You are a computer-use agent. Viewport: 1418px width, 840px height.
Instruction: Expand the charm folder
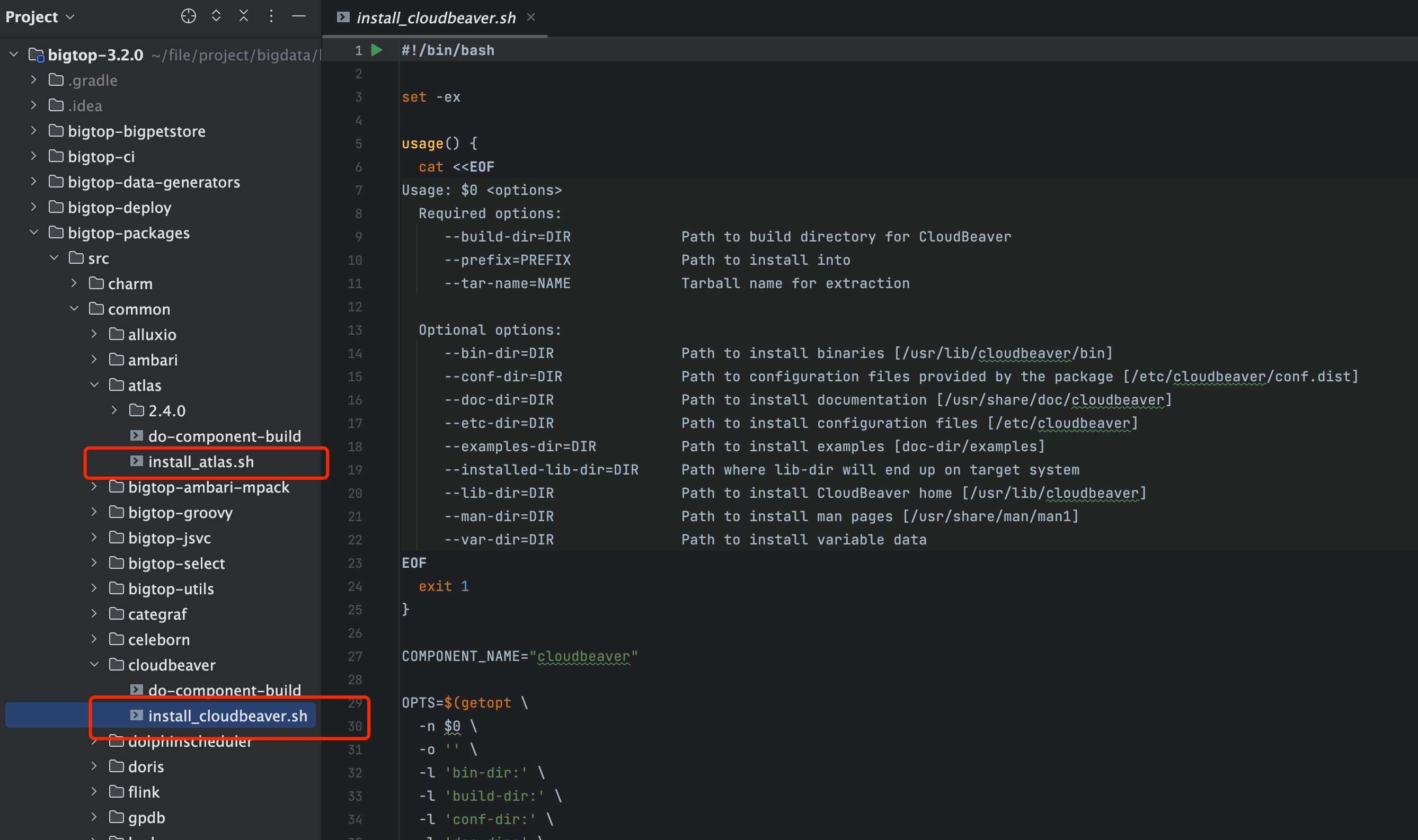(74, 283)
